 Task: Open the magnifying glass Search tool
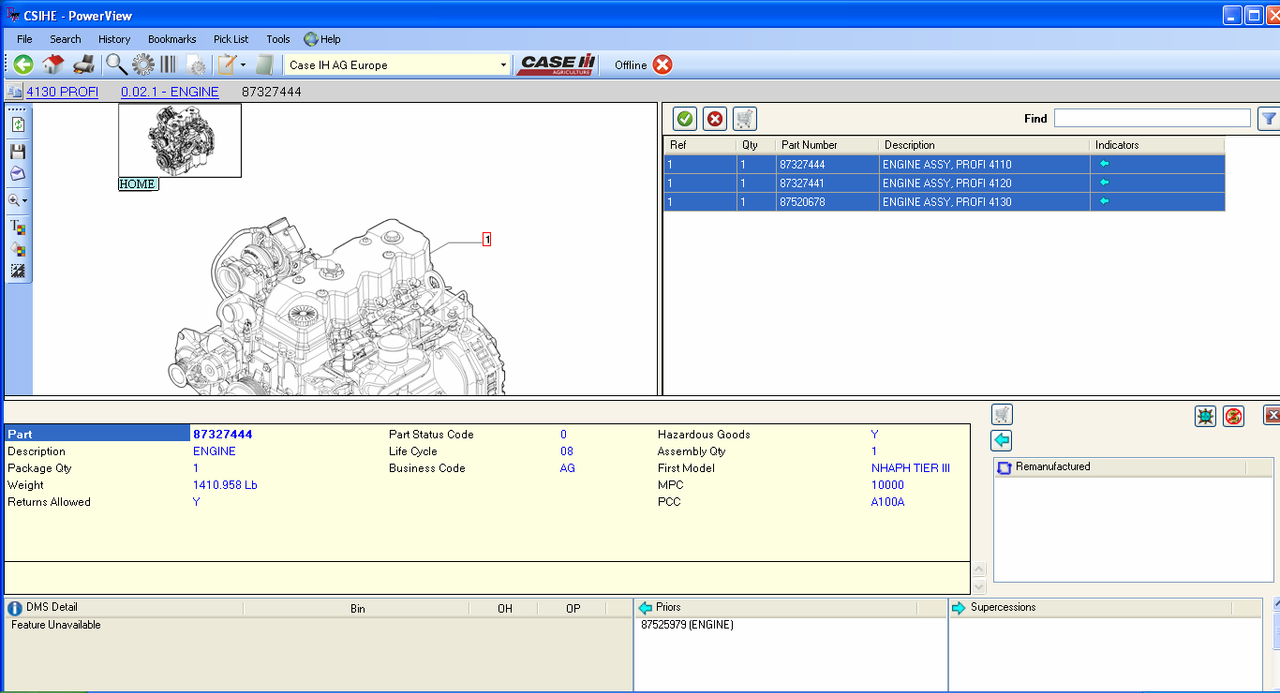pyautogui.click(x=116, y=64)
